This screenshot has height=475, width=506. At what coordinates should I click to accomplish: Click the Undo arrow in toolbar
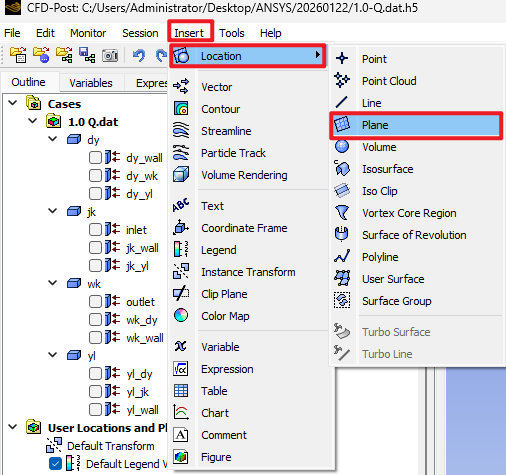pyautogui.click(x=139, y=55)
